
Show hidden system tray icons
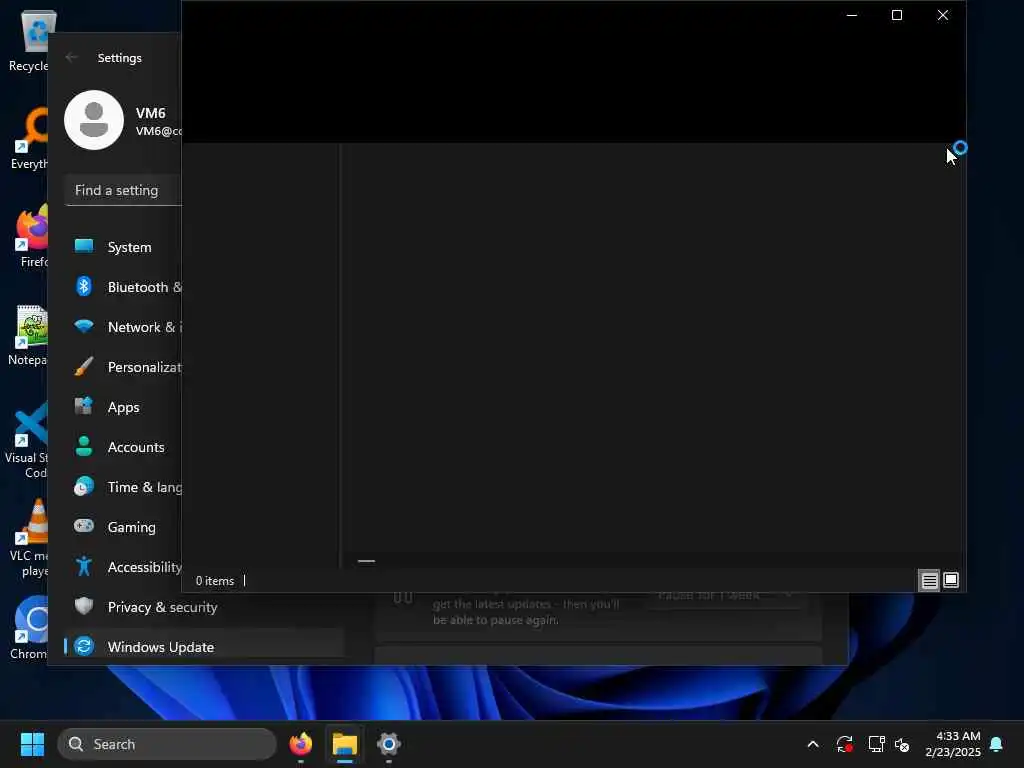click(813, 744)
